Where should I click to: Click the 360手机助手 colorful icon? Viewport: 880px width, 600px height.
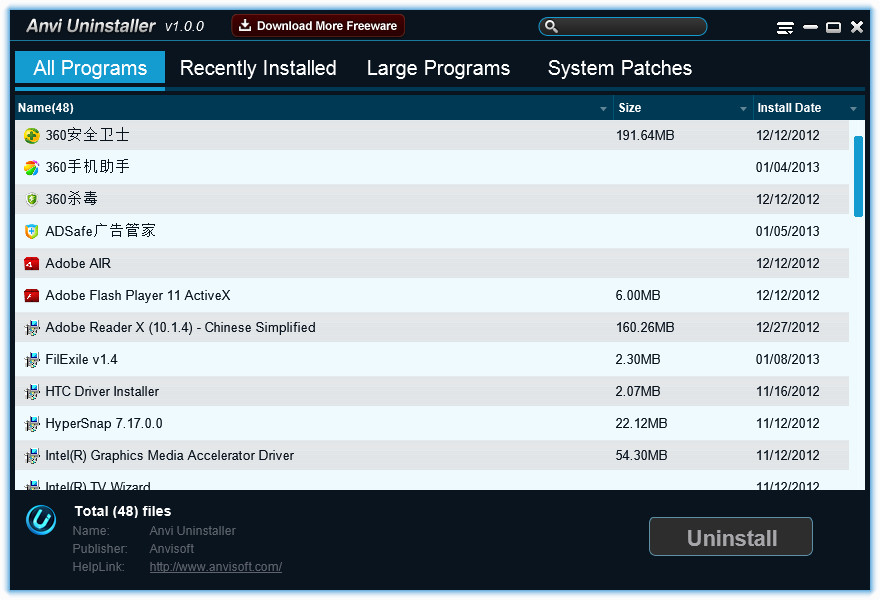pyautogui.click(x=32, y=167)
